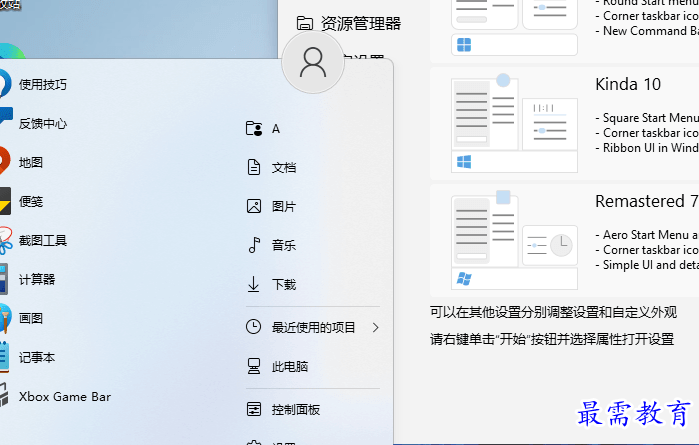Viewport: 699px width, 445px height.
Task: Click the 'New Command Ba…' feature line
Action: pyautogui.click(x=647, y=31)
